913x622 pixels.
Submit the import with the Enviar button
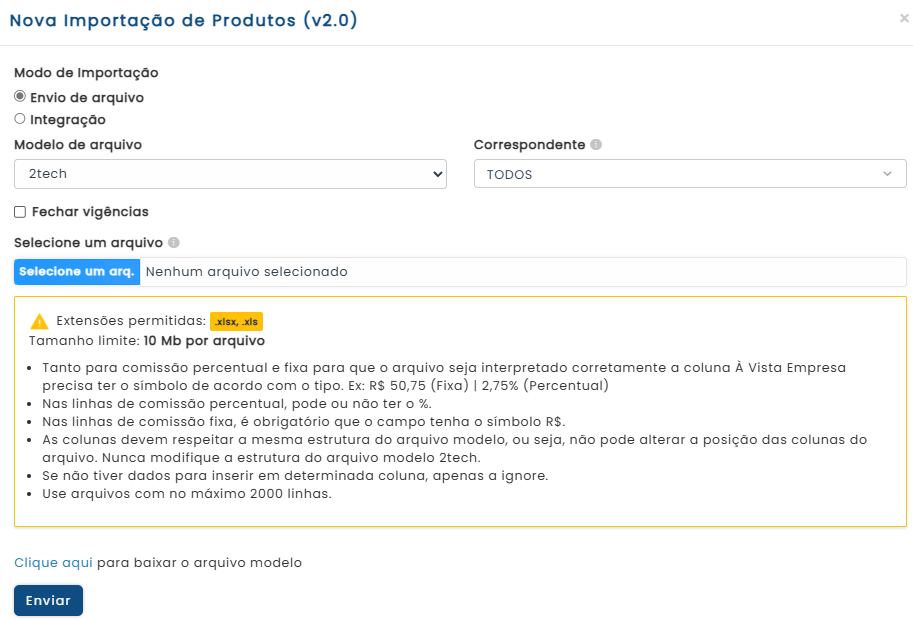(48, 600)
